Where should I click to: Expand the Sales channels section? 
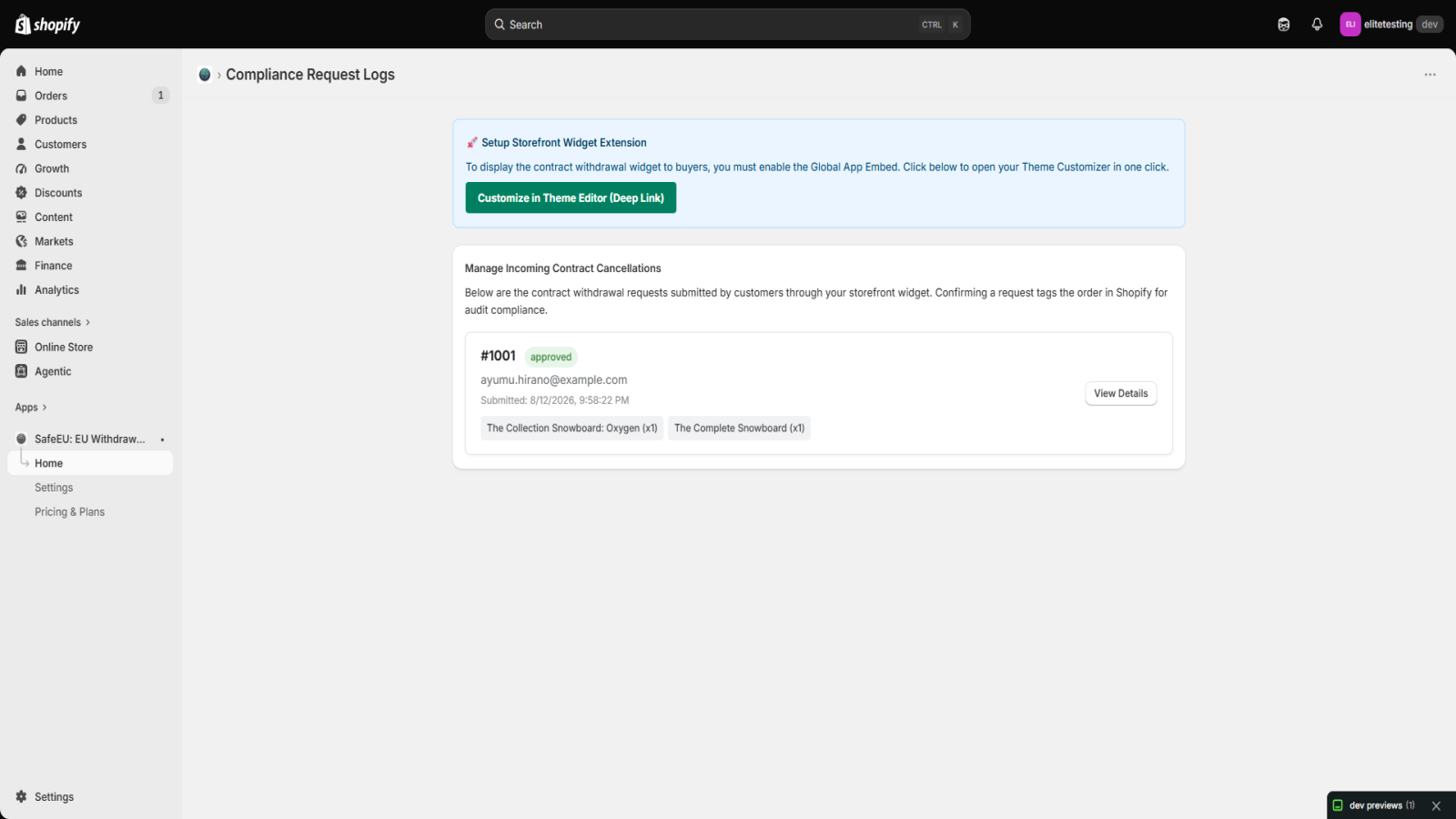click(53, 322)
